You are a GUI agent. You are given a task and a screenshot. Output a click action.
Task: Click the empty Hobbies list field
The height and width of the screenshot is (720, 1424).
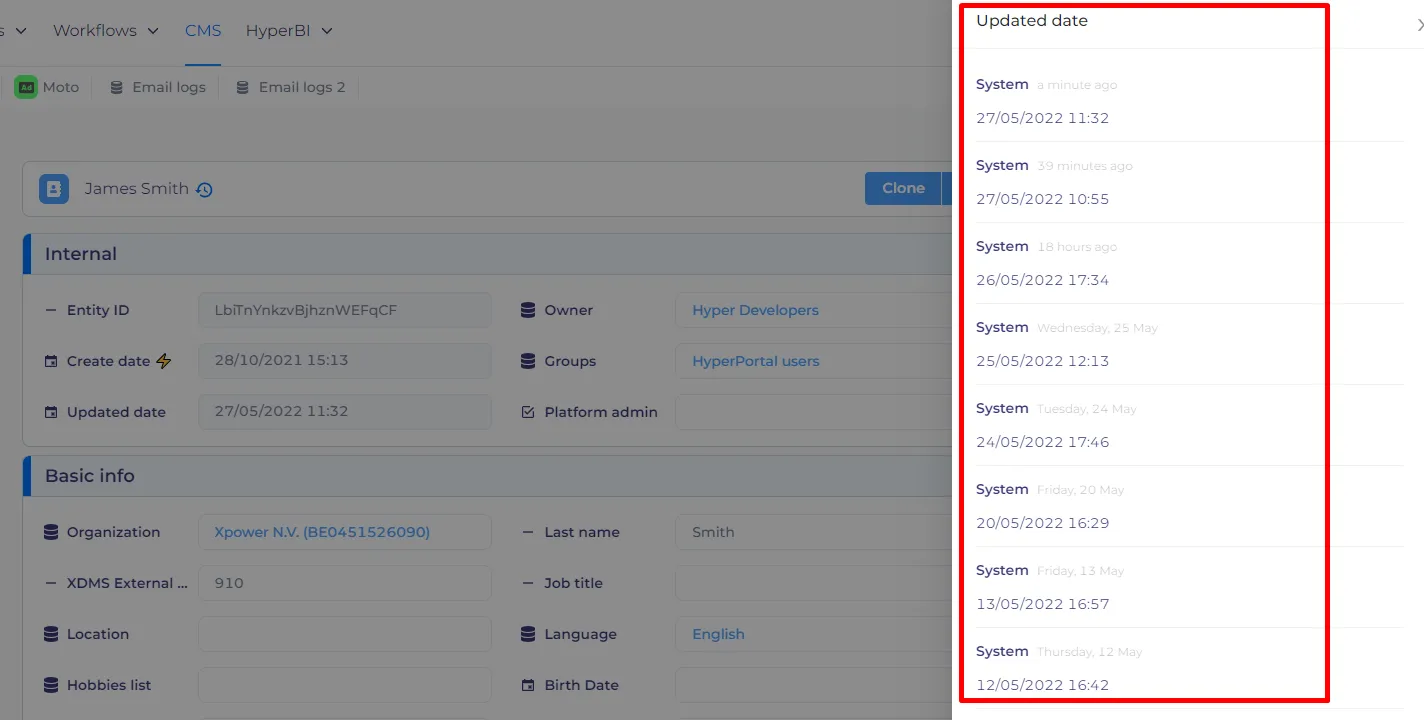click(x=345, y=685)
